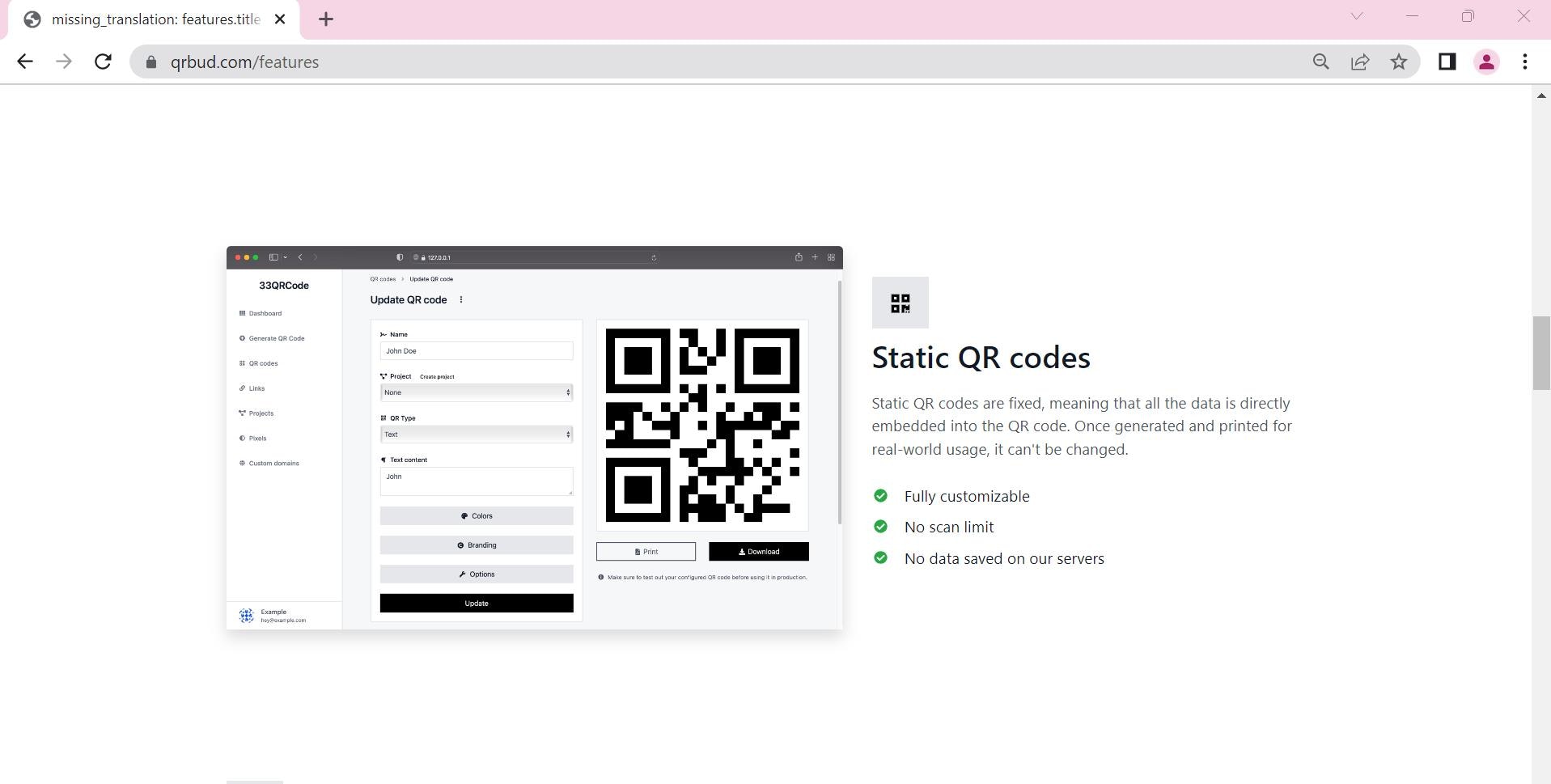Open a new browser tab
The height and width of the screenshot is (784, 1551).
pyautogui.click(x=326, y=19)
